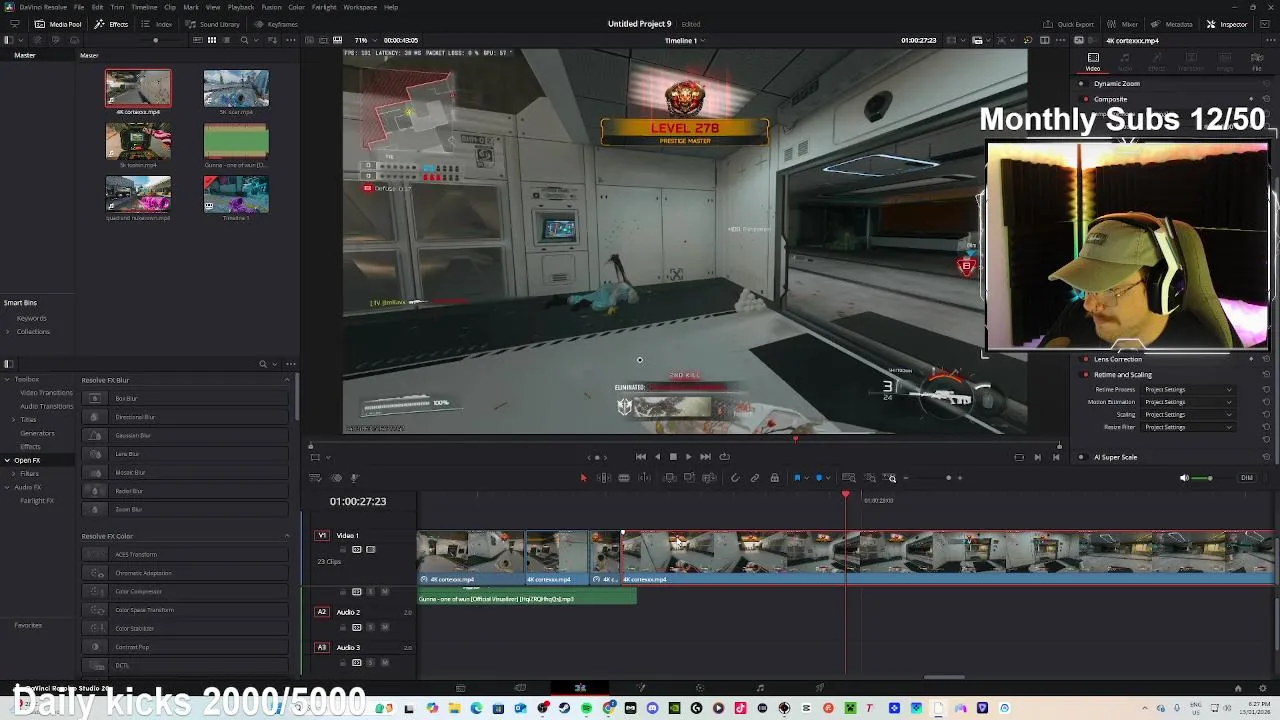The image size is (1280, 720).
Task: Search the media pool with magnifier icon
Action: point(244,40)
